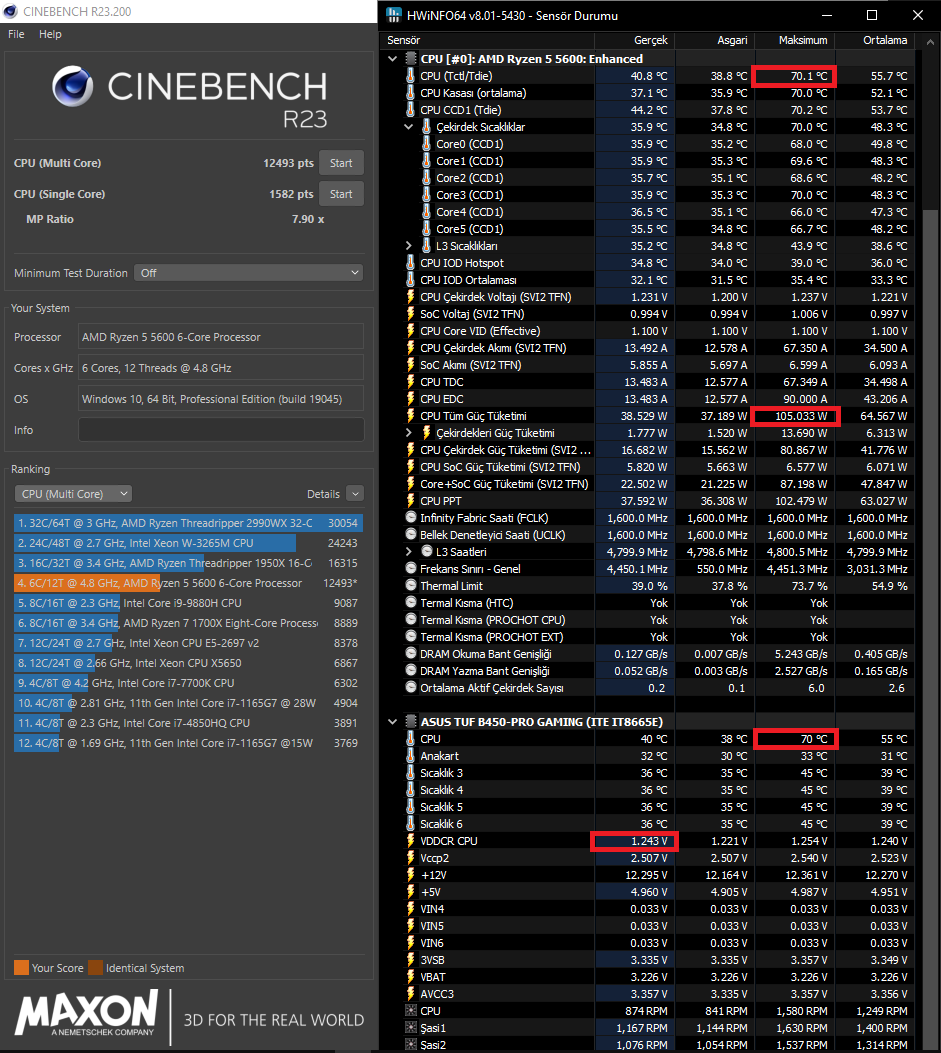Collapse the ASUS TUF B450-PRO GAMING group
The image size is (941, 1053).
393,722
